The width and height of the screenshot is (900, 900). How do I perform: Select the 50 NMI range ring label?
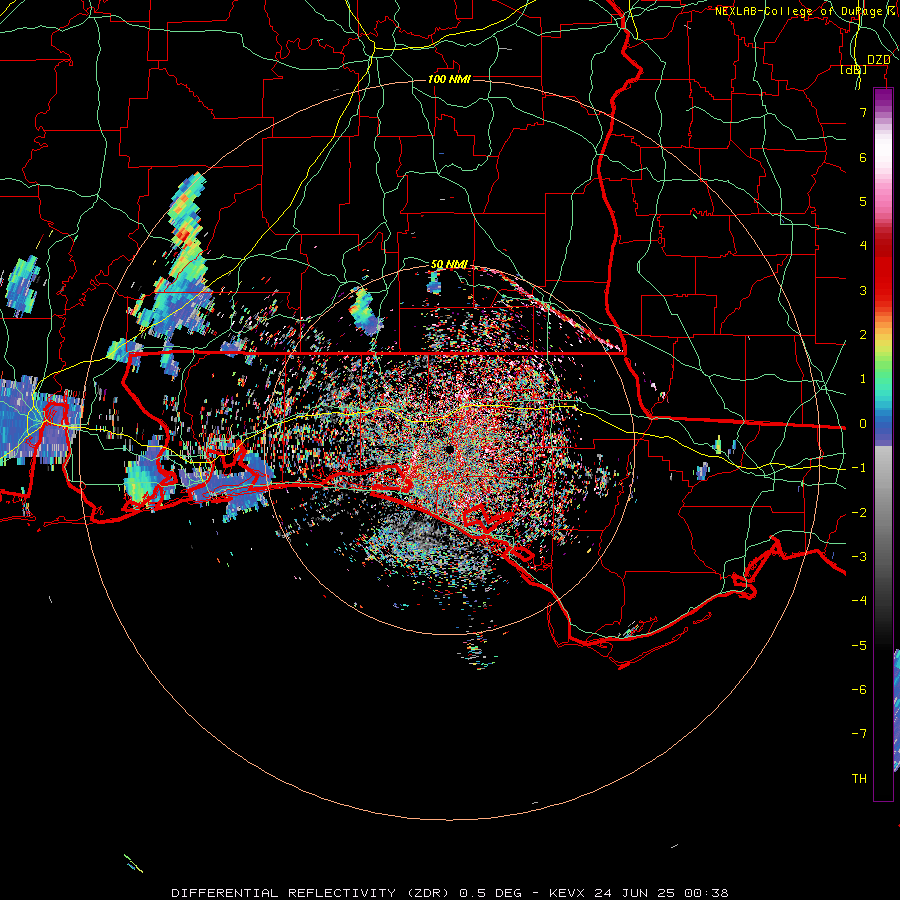click(449, 264)
